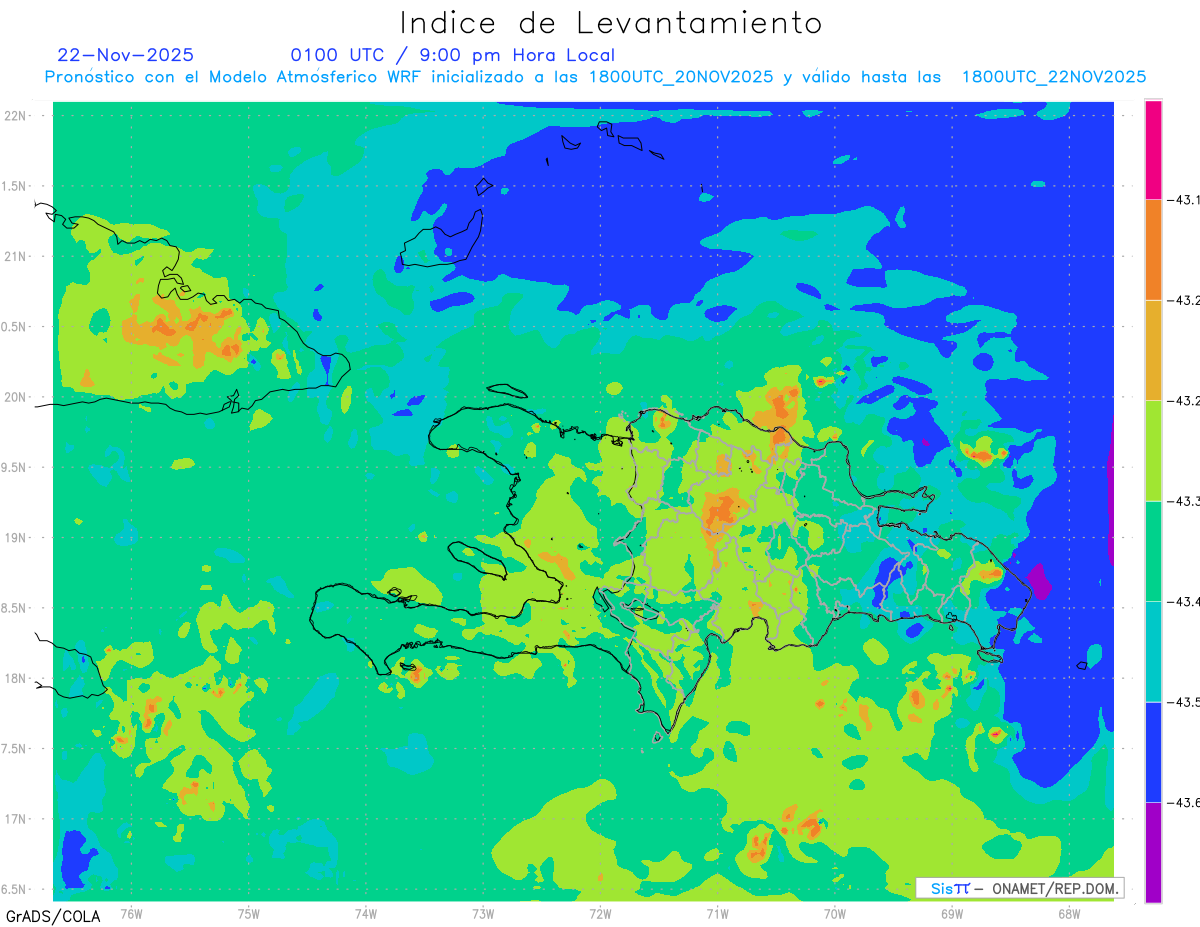Click the title 'Indice de Levantamiento'
The width and height of the screenshot is (1200, 927).
611,22
